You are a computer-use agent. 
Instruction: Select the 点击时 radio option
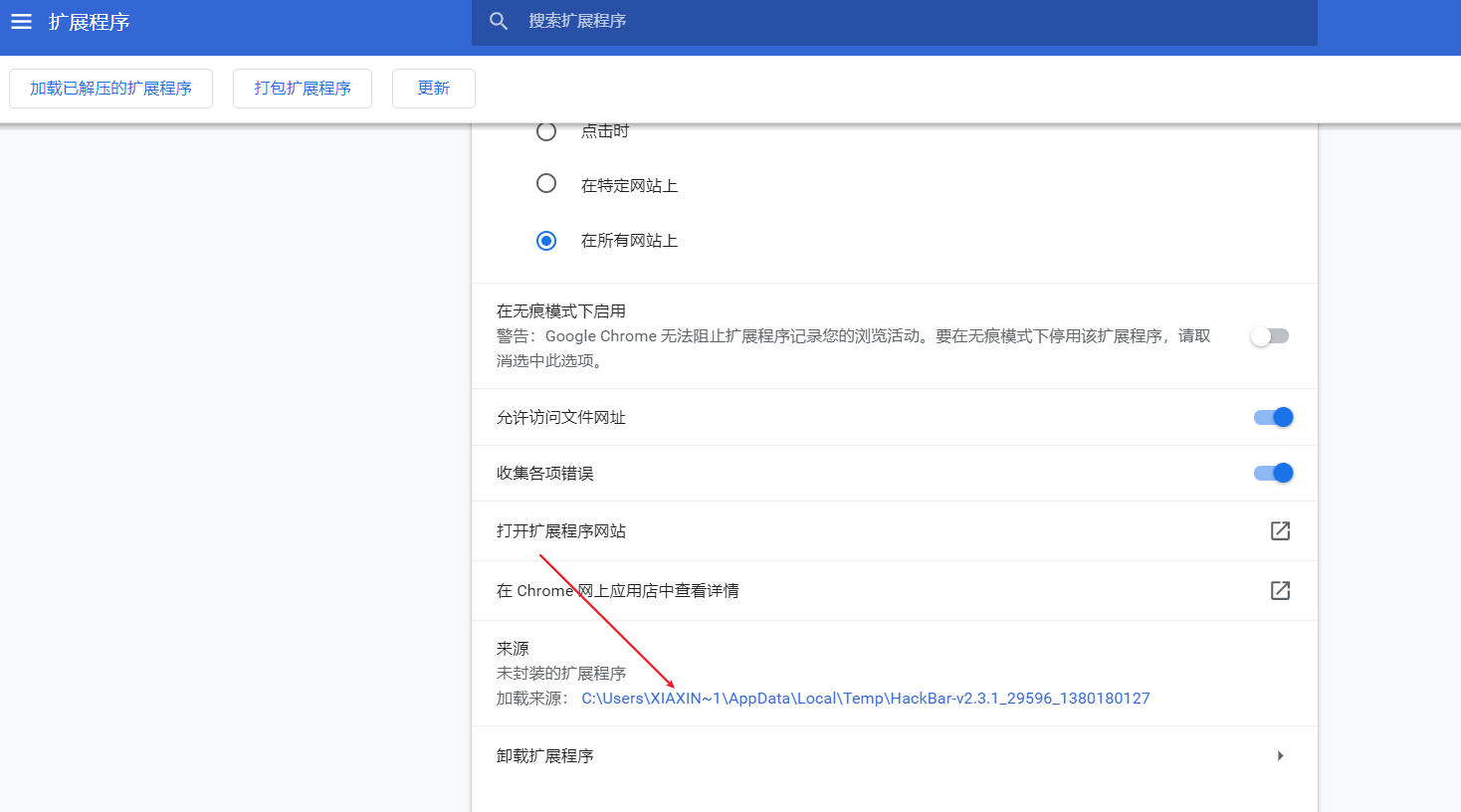pyautogui.click(x=546, y=130)
